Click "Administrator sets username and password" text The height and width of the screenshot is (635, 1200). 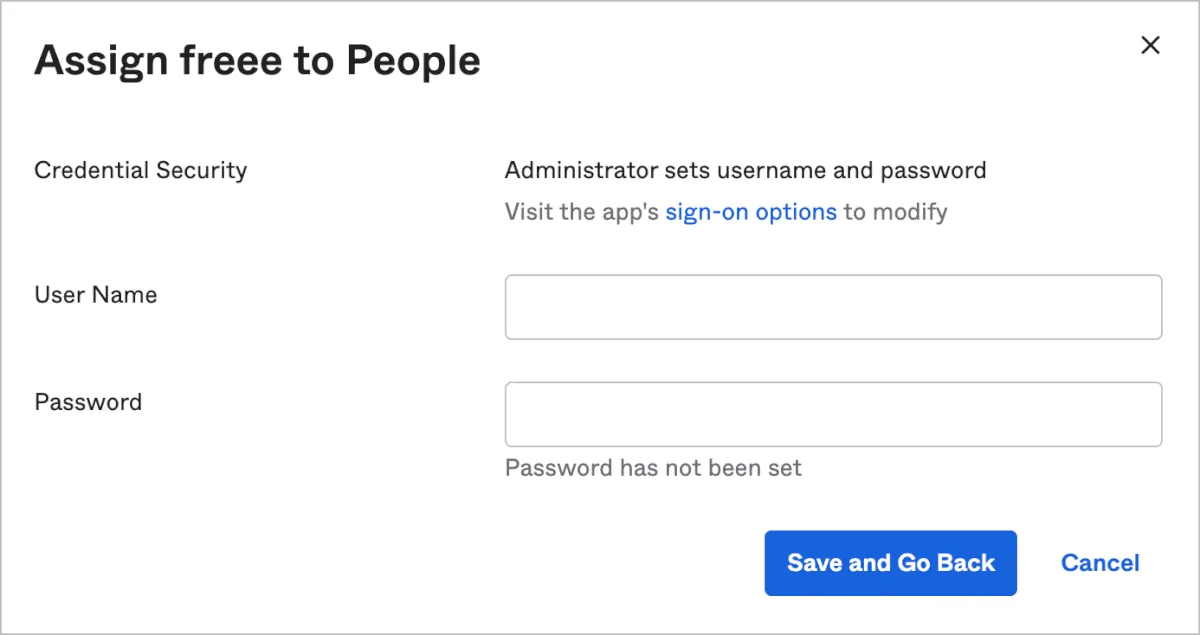[x=745, y=170]
